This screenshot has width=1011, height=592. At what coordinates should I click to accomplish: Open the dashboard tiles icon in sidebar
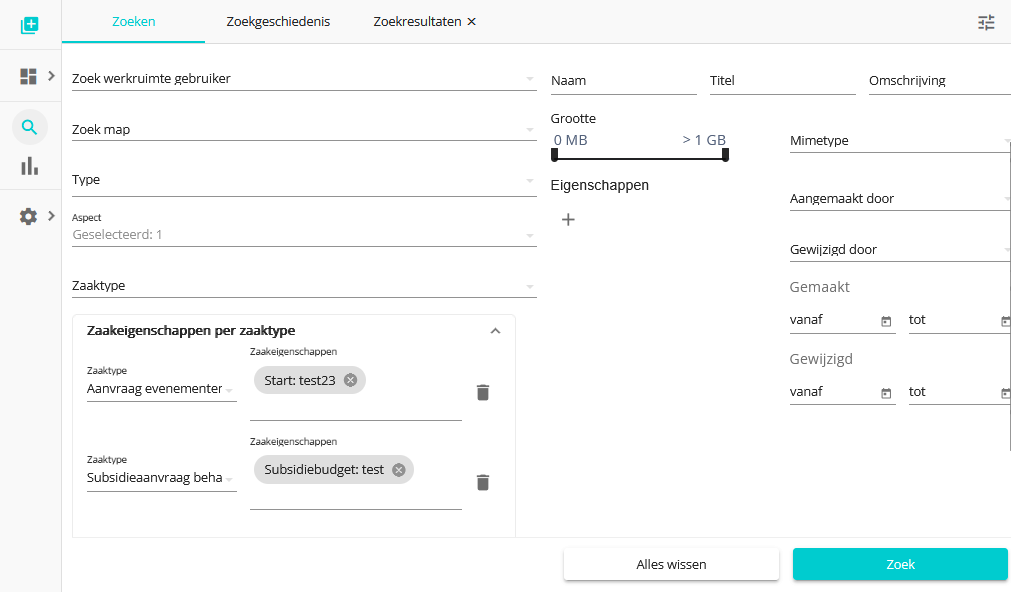point(28,76)
